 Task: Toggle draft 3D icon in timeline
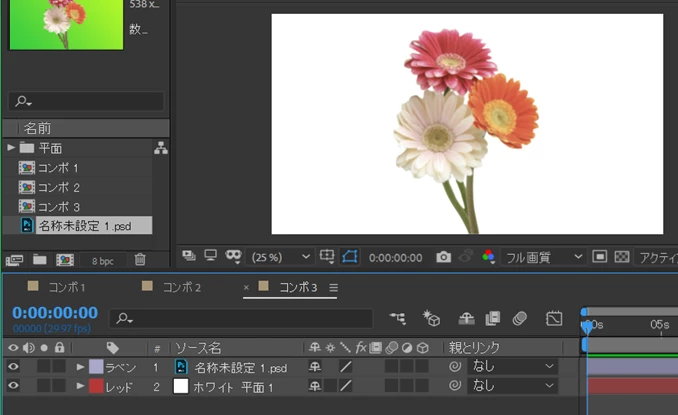click(431, 319)
